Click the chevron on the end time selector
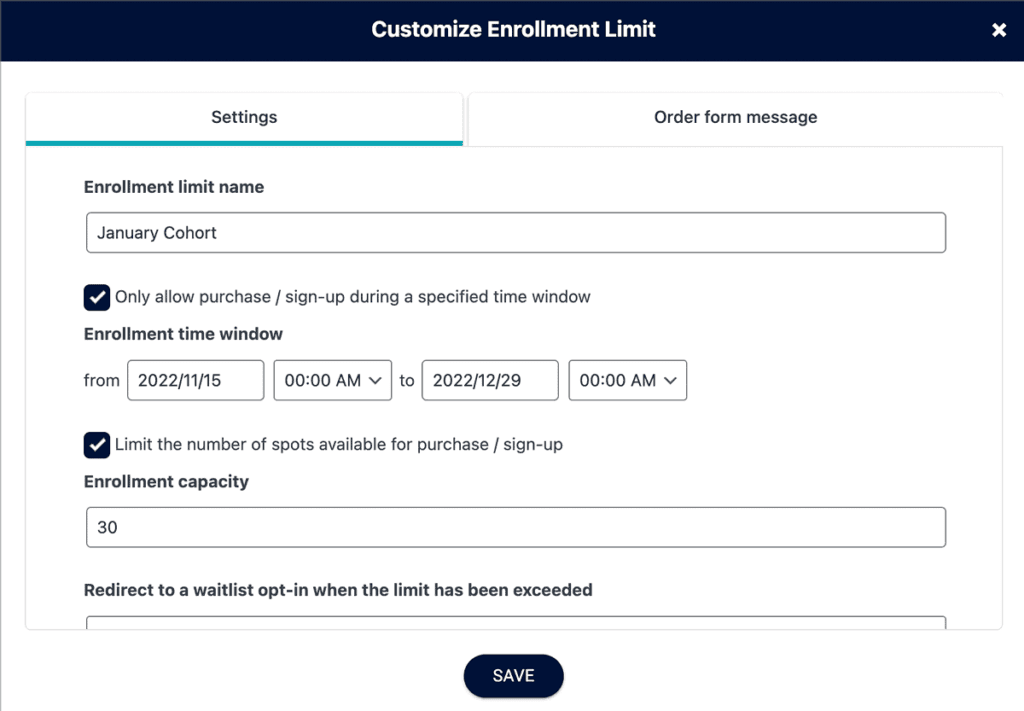 (672, 380)
